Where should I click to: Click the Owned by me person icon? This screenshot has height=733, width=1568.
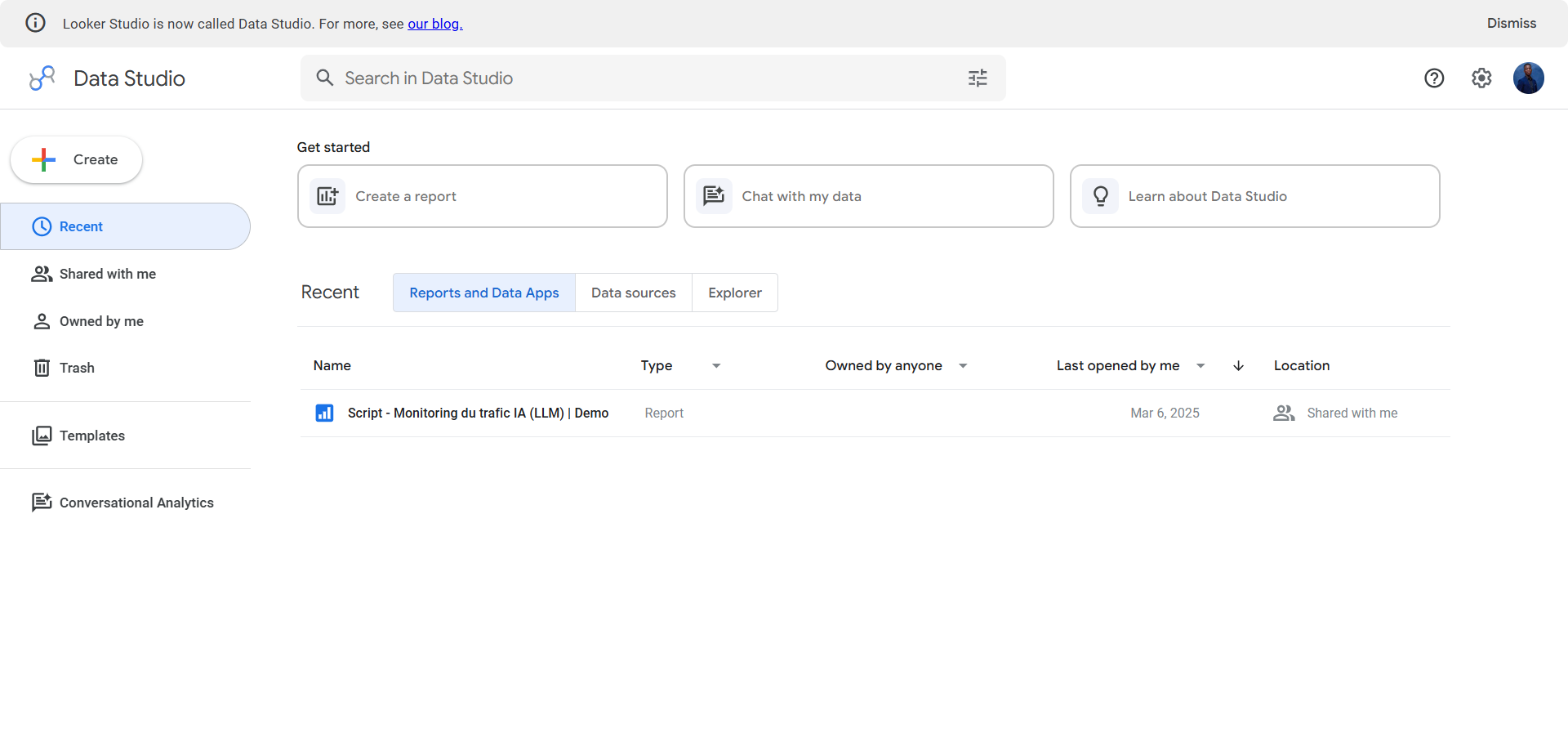tap(42, 321)
